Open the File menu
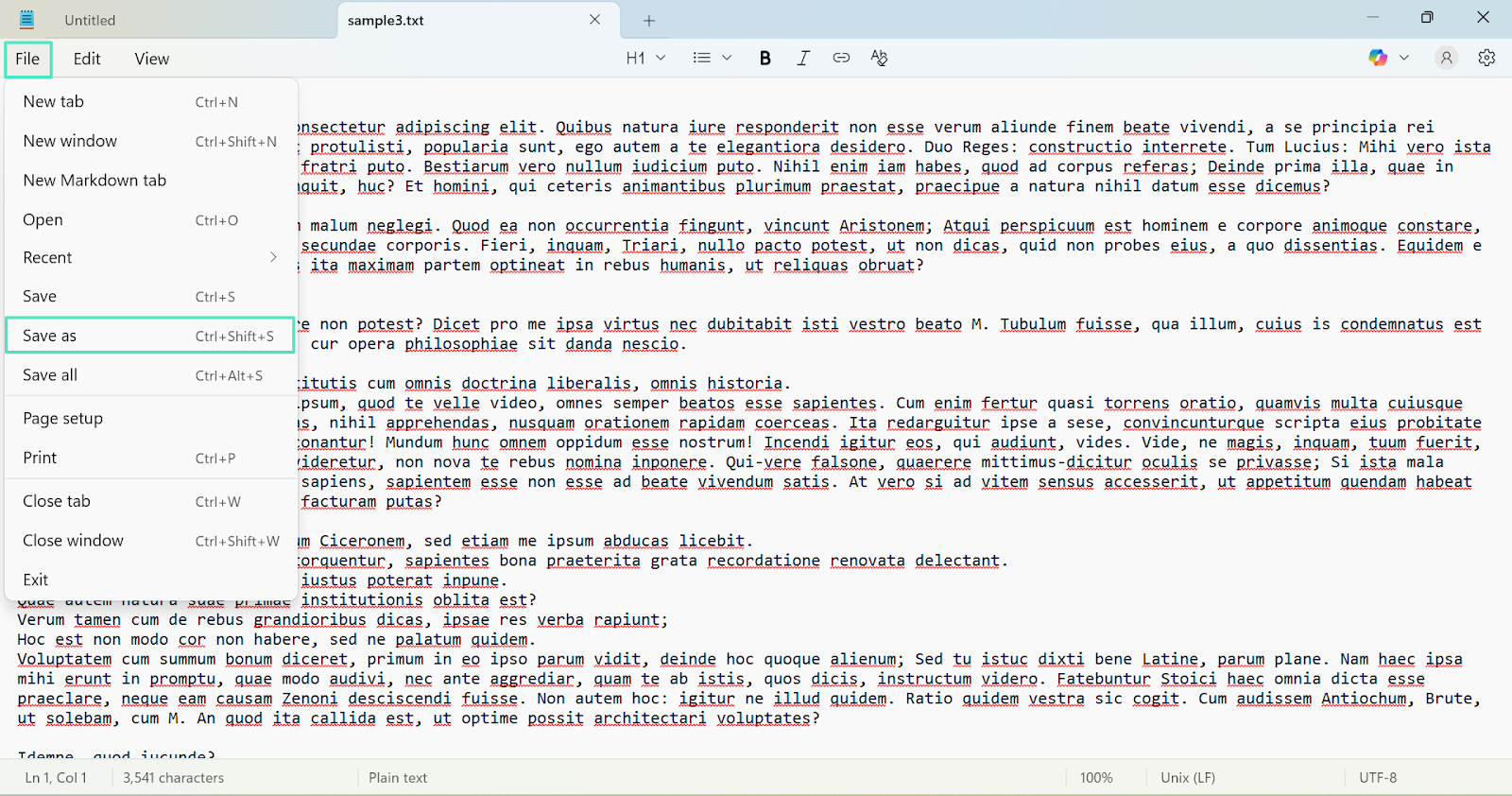This screenshot has height=796, width=1512. click(x=27, y=59)
